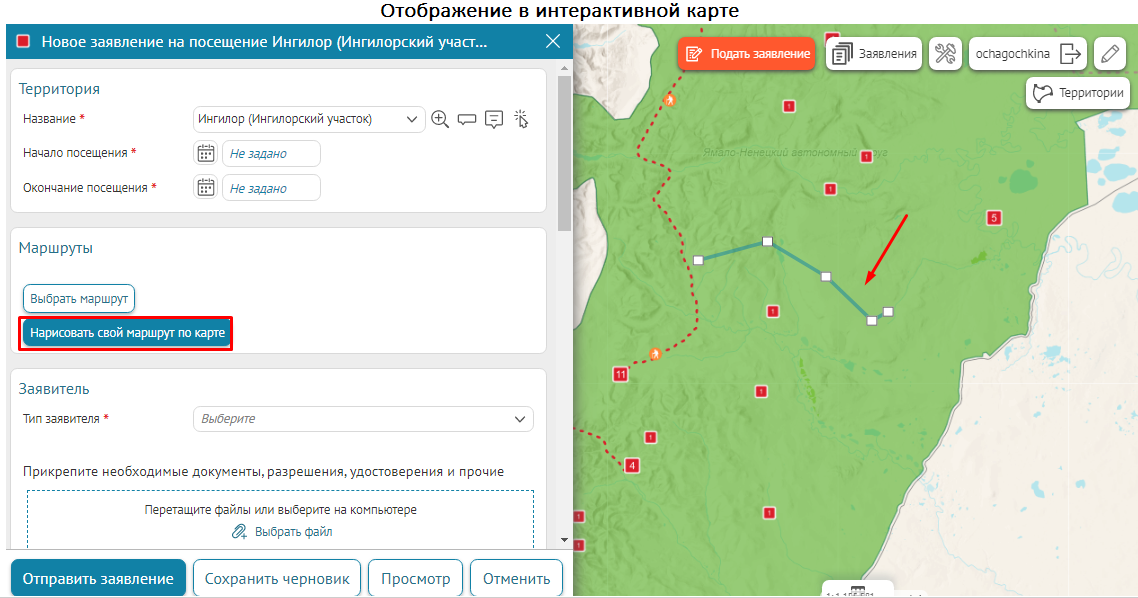Click the Окончание посещения date field
Image resolution: width=1138 pixels, height=598 pixels.
click(x=271, y=188)
